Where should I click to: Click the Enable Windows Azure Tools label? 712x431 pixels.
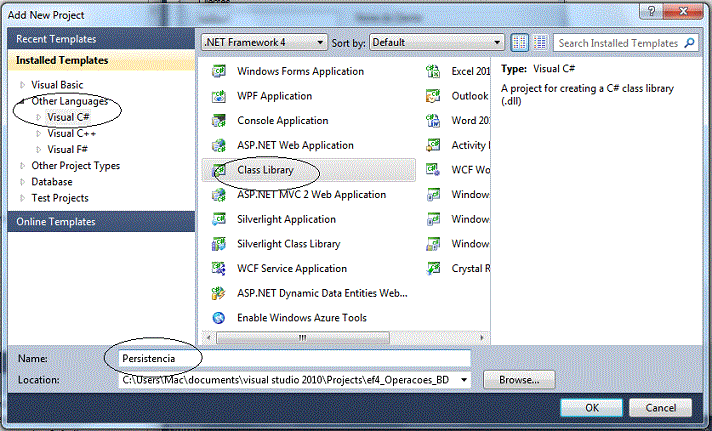click(302, 318)
